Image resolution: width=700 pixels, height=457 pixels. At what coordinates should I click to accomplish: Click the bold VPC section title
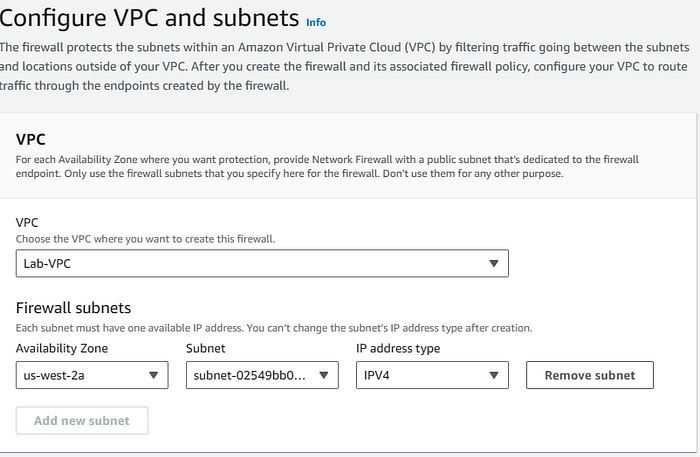coord(32,140)
